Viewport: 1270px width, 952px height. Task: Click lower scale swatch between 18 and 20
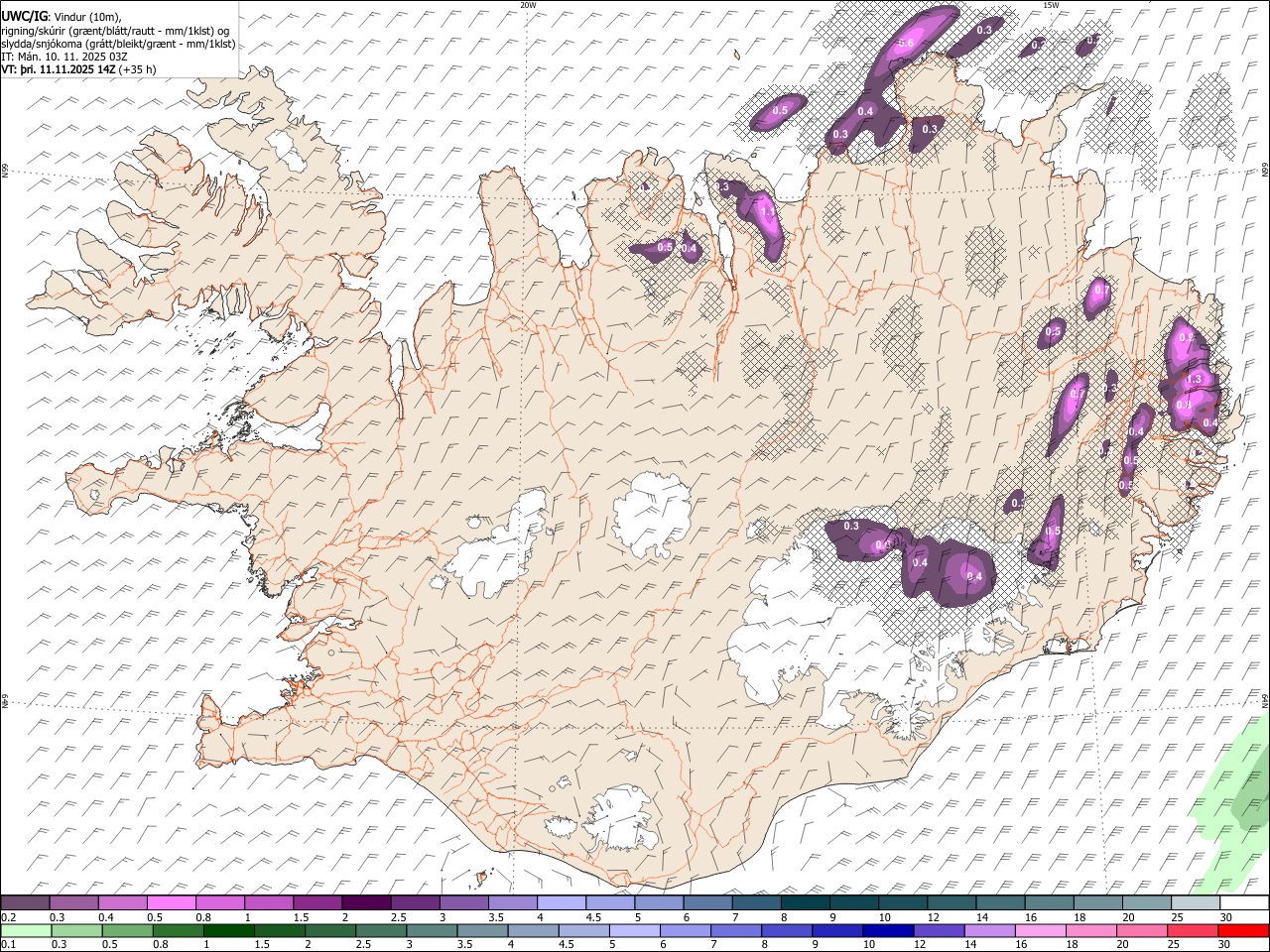tap(1091, 929)
